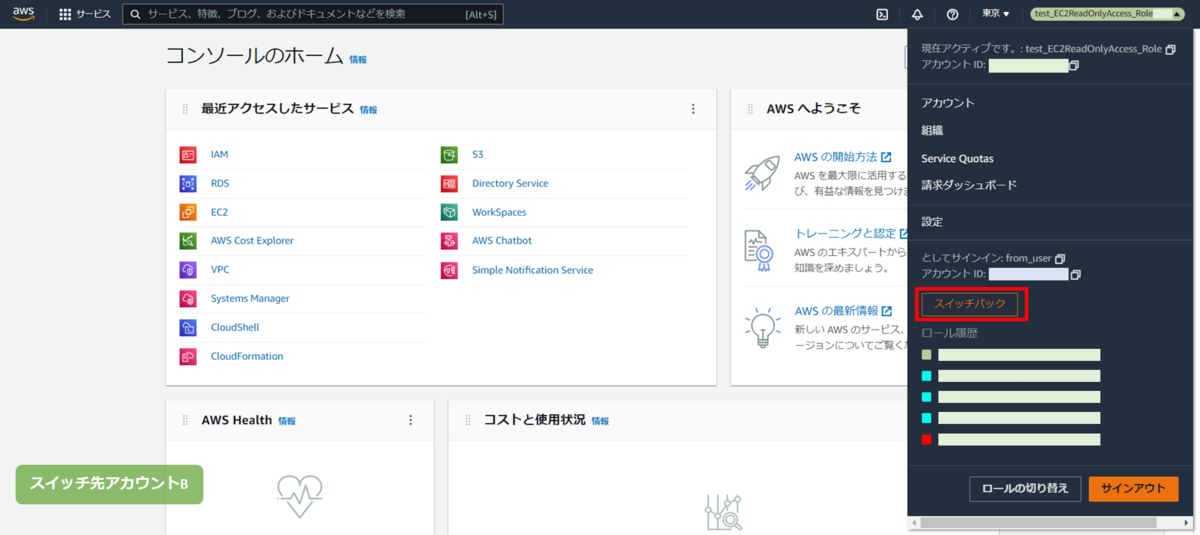Screen dimensions: 1200x535
Task: Click 情報 next to コンソールのホーム
Action: pyautogui.click(x=358, y=60)
